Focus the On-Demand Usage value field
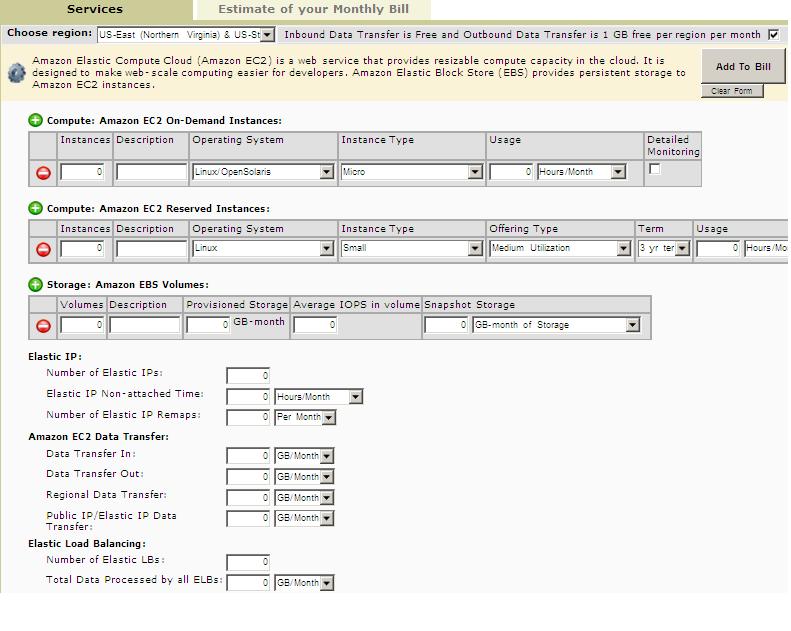The width and height of the screenshot is (791, 631). [x=511, y=172]
